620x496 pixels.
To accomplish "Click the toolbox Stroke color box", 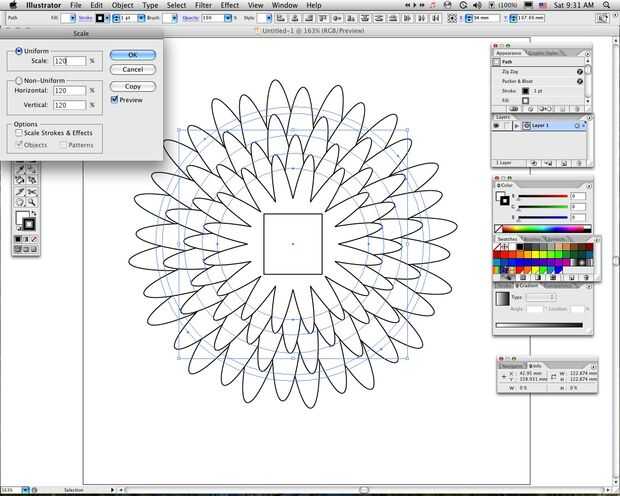I will click(x=29, y=225).
